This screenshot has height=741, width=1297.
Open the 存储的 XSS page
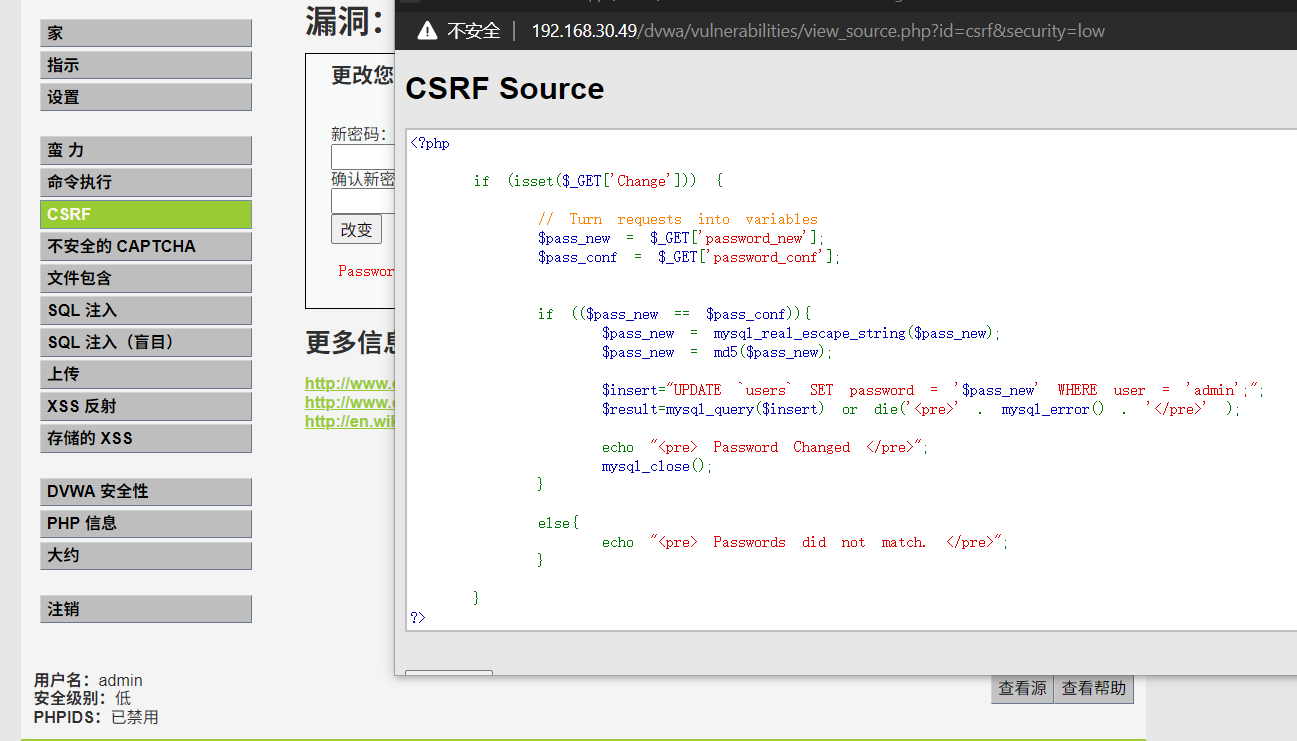[x=146, y=439]
